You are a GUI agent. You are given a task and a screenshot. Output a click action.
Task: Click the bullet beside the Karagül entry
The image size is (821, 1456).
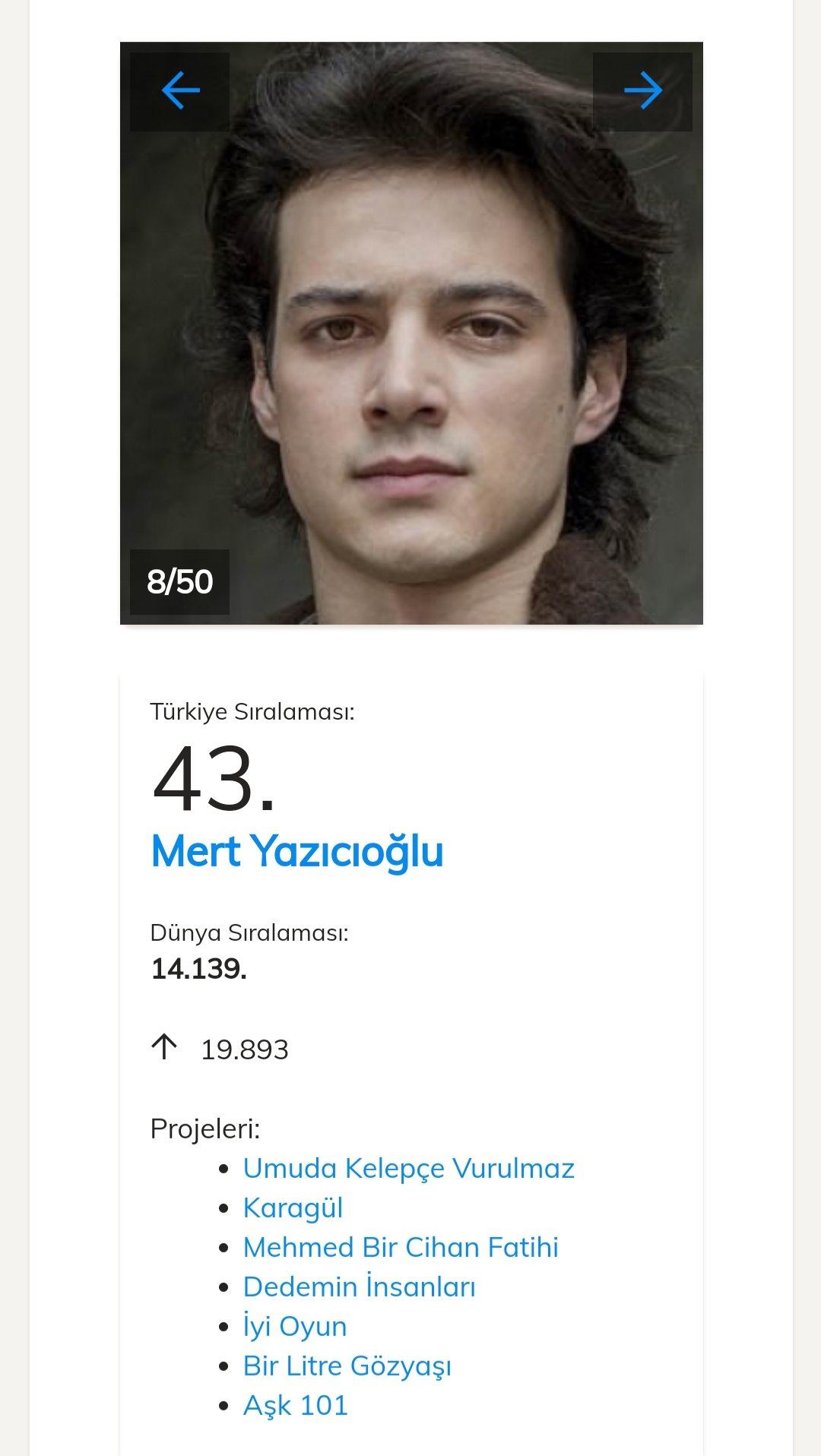(x=223, y=1208)
